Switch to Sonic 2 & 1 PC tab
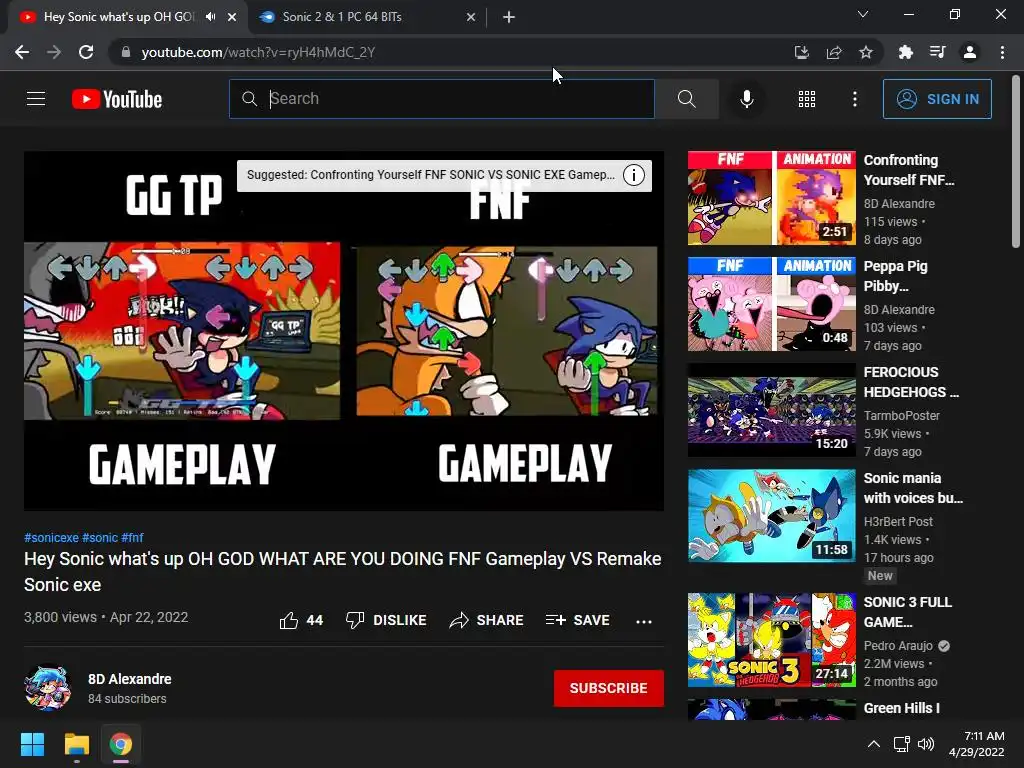The width and height of the screenshot is (1024, 768). coord(367,17)
